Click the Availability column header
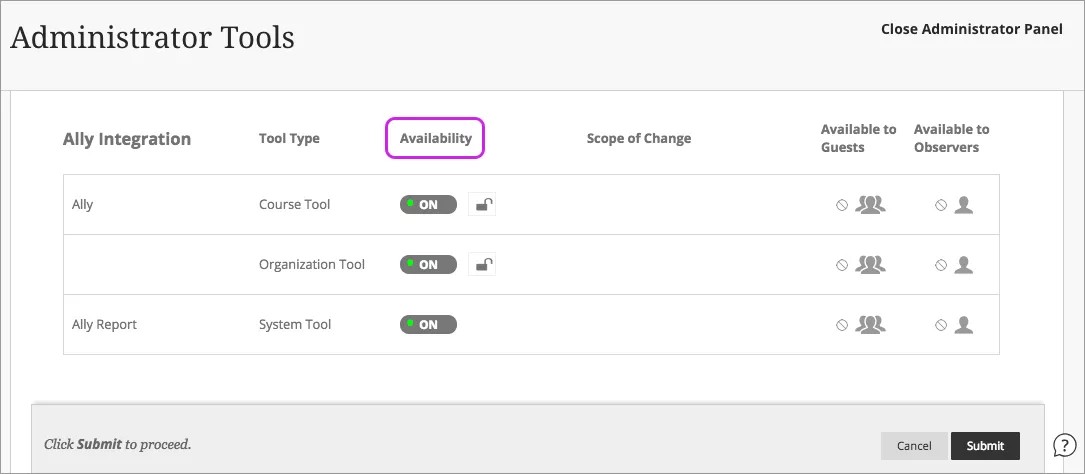The image size is (1085, 474). tap(435, 138)
